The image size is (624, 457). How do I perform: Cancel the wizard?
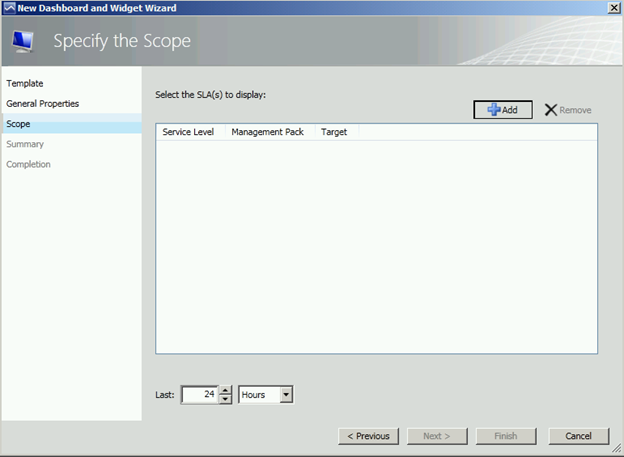[579, 436]
